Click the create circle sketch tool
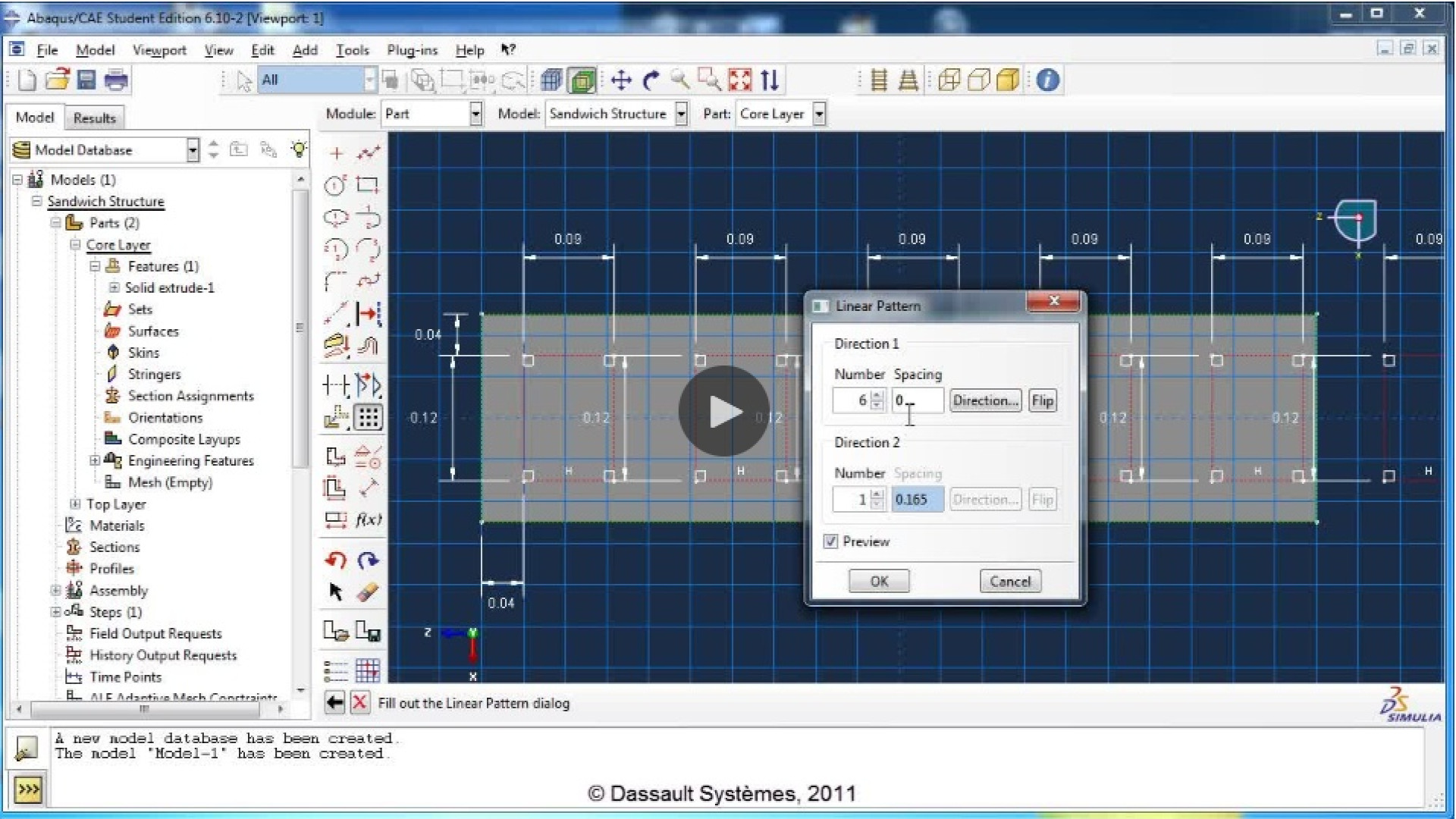Image resolution: width=1456 pixels, height=819 pixels. (335, 185)
